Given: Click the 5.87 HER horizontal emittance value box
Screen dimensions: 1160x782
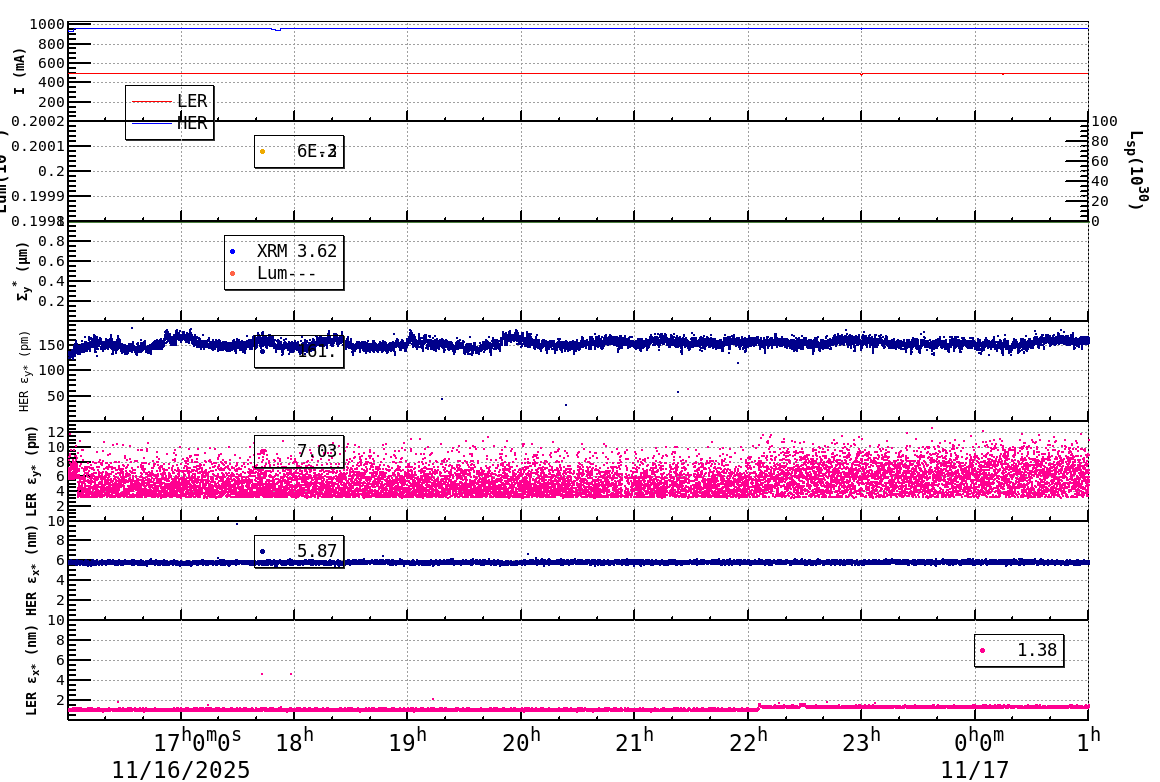Looking at the screenshot, I should click(299, 551).
